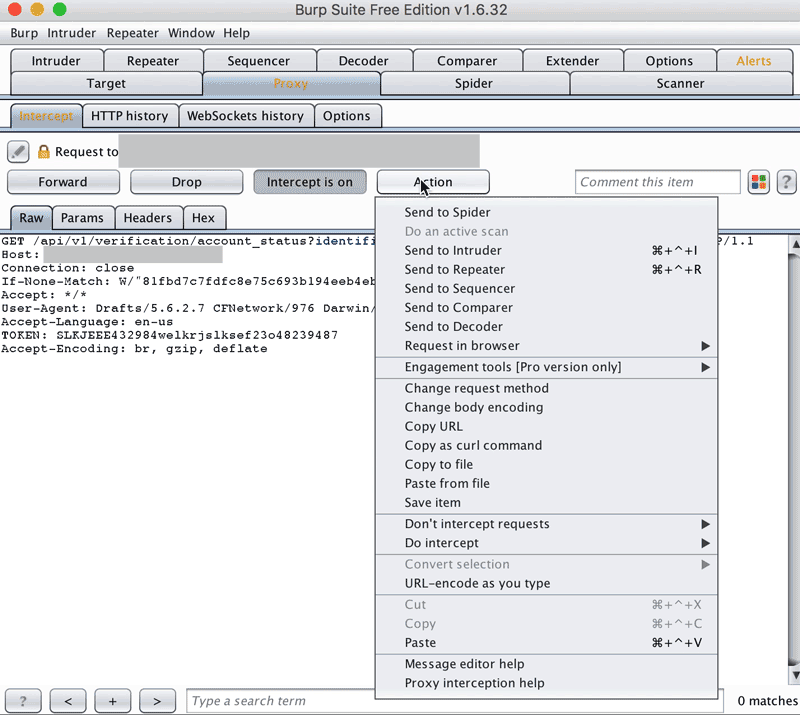Viewport: 800px width, 715px height.
Task: Click the Drop button
Action: 187,182
